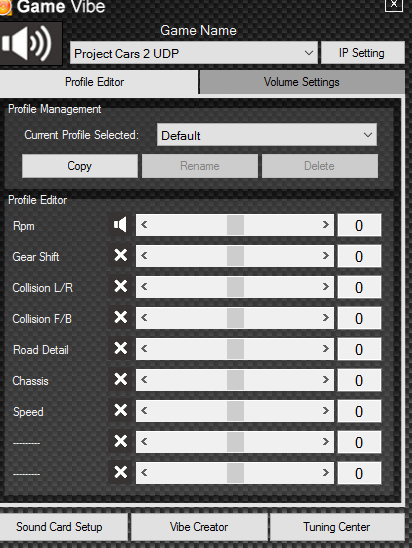Enable the Speed effect X icon
Screen dimensions: 412x548
click(x=120, y=411)
